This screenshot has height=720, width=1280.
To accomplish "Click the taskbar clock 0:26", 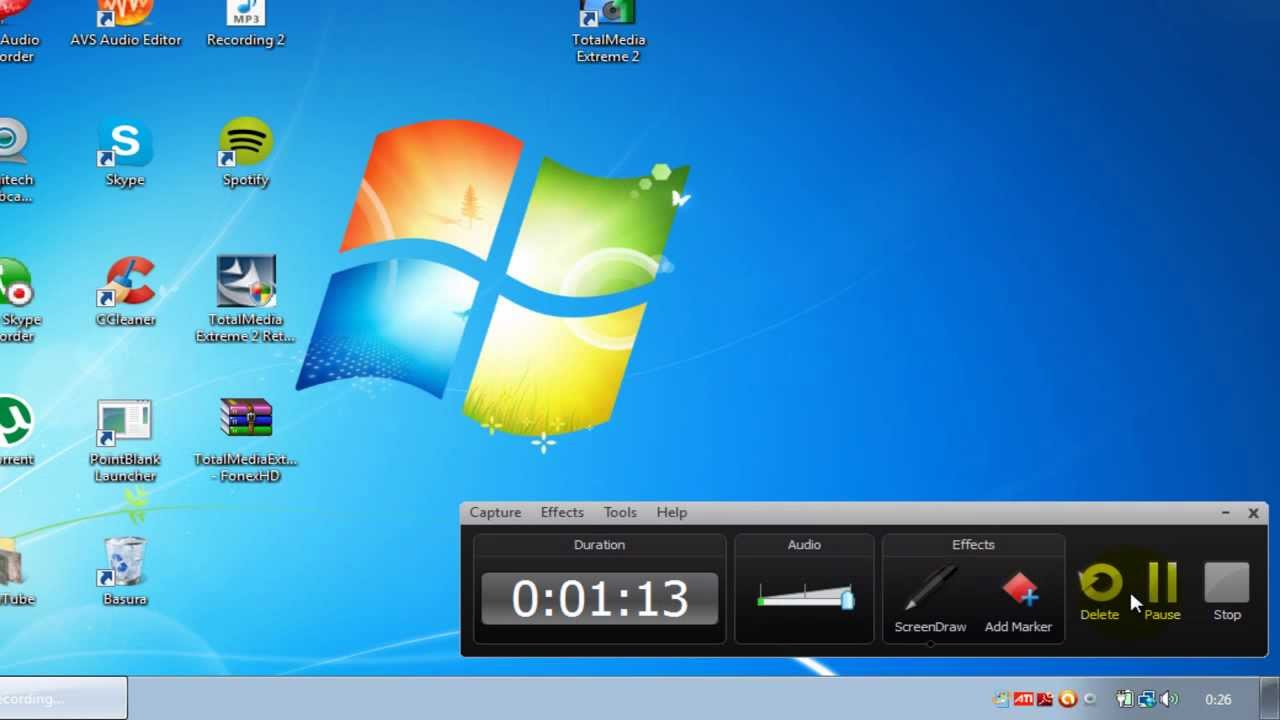I will pos(1218,700).
